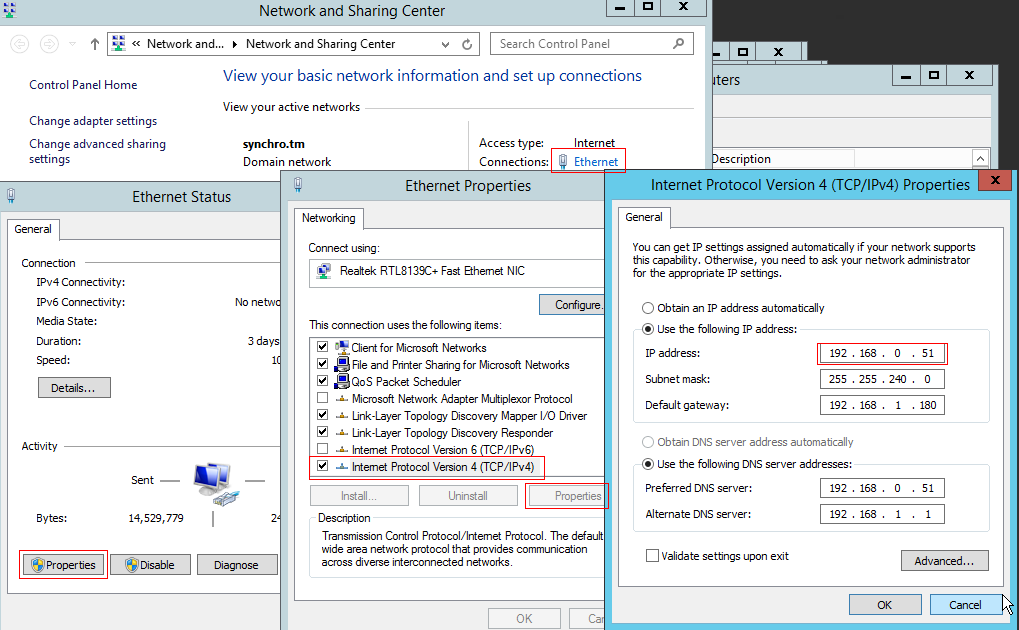Click Configure button for the Realtek adapter

573,304
